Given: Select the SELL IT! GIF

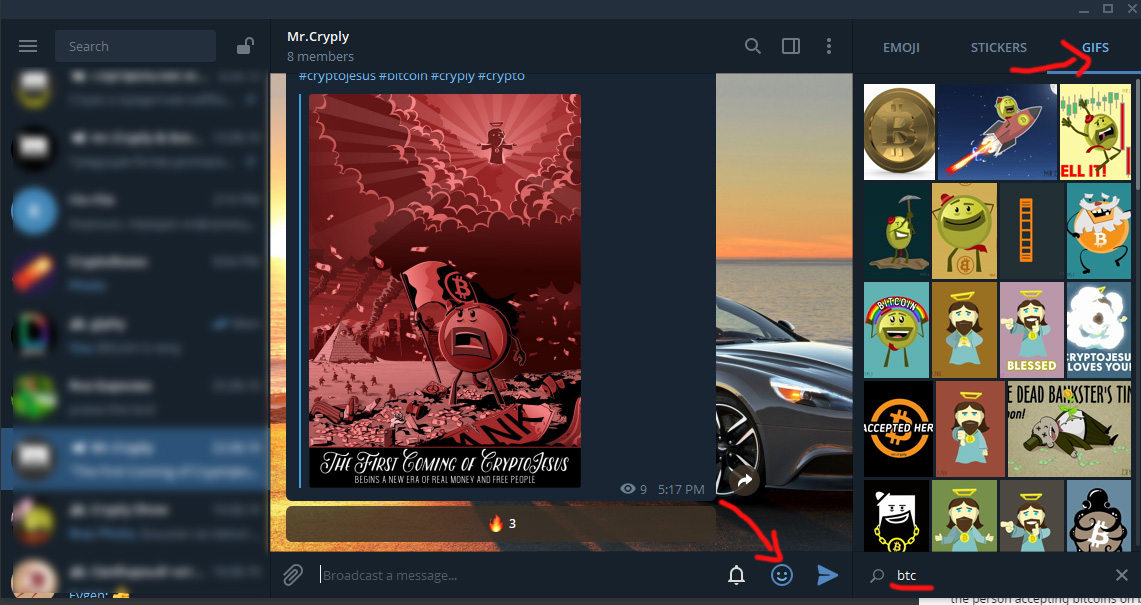Looking at the screenshot, I should click(1096, 132).
